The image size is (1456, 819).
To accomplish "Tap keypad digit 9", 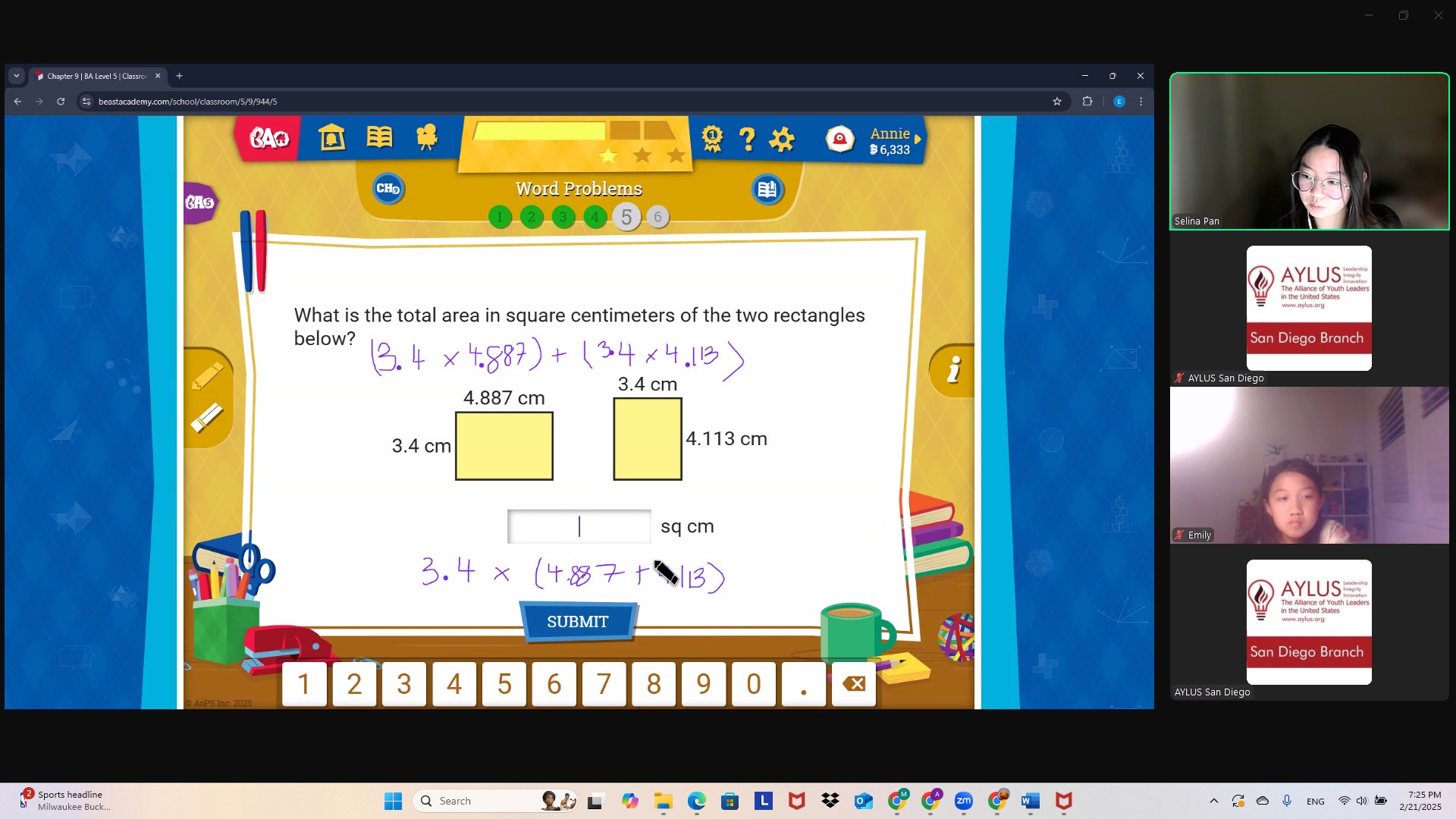I will click(704, 684).
